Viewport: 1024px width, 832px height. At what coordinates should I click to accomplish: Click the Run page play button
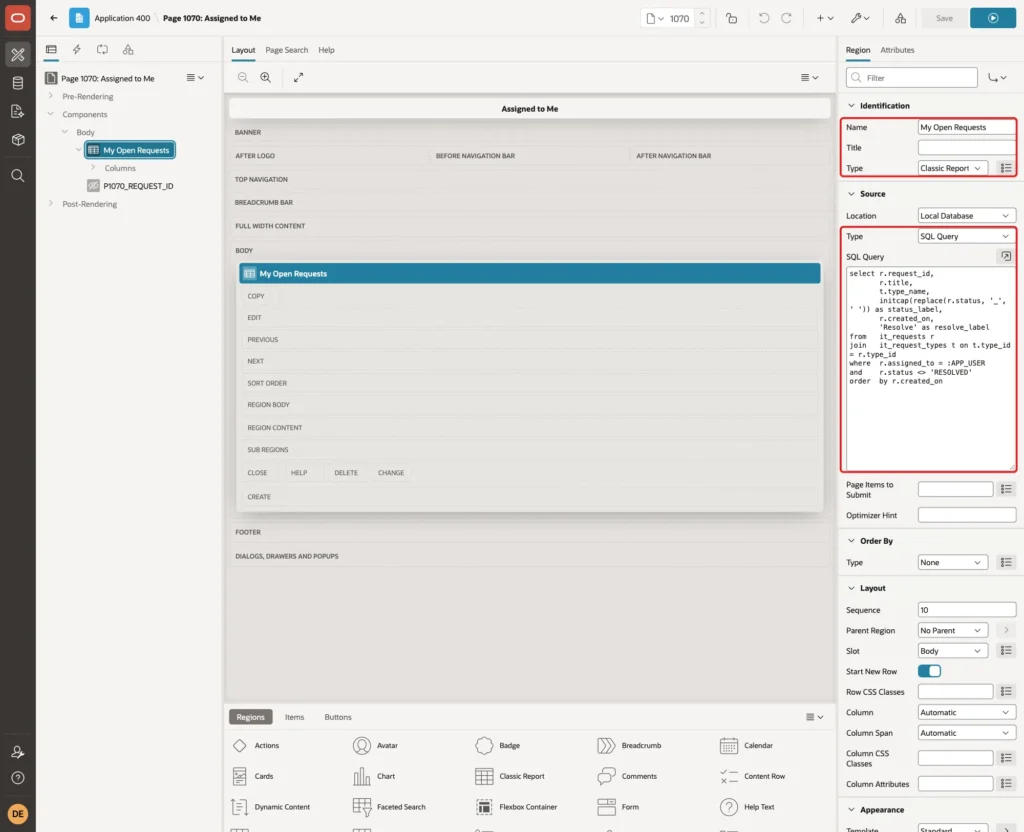(993, 18)
